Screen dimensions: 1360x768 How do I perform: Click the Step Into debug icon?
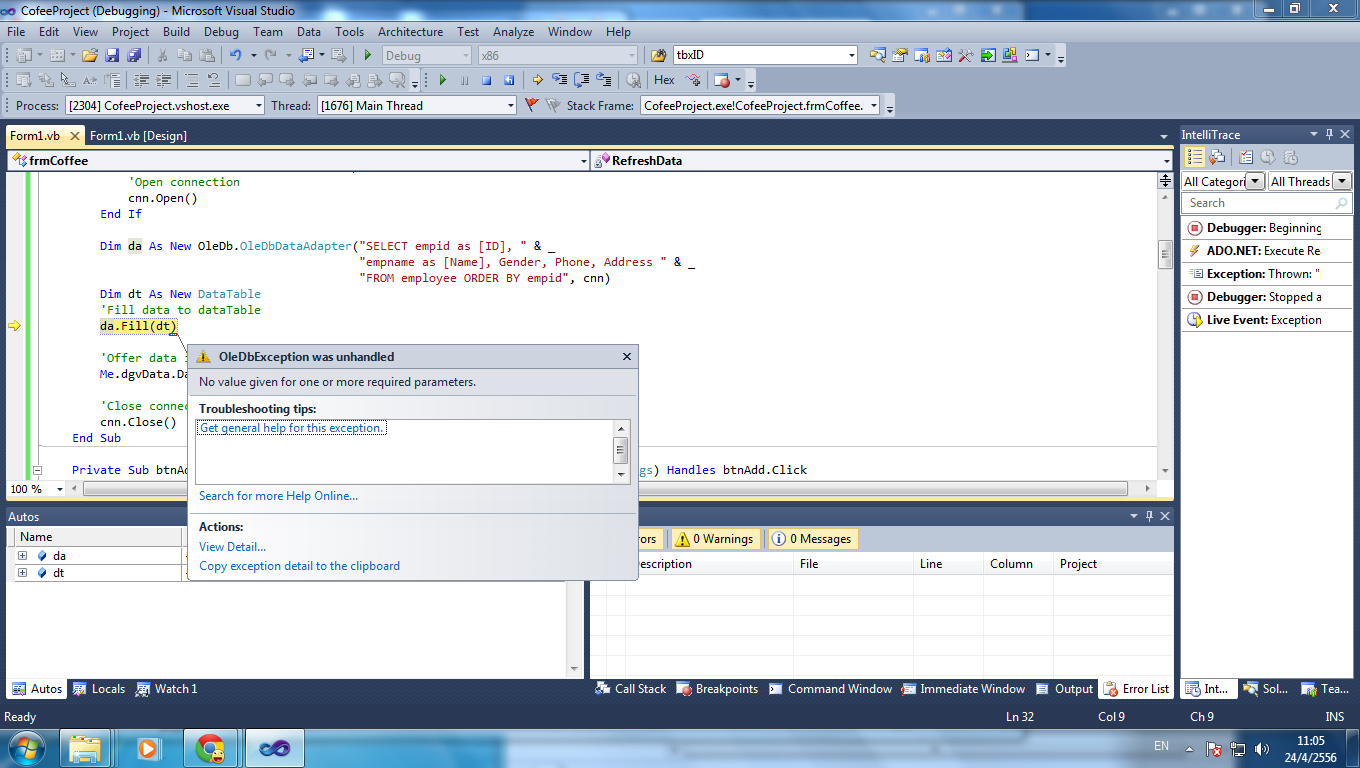tap(559, 80)
